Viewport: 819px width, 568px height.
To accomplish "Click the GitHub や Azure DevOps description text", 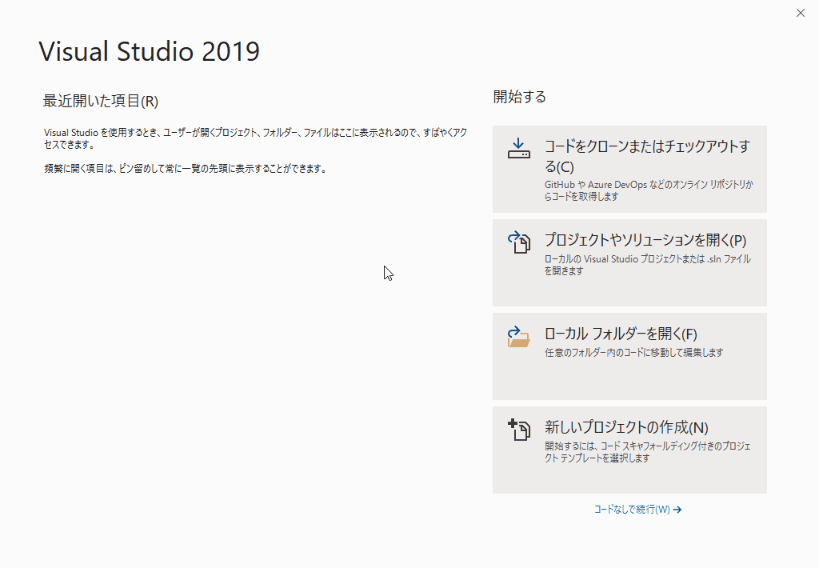I will [649, 190].
